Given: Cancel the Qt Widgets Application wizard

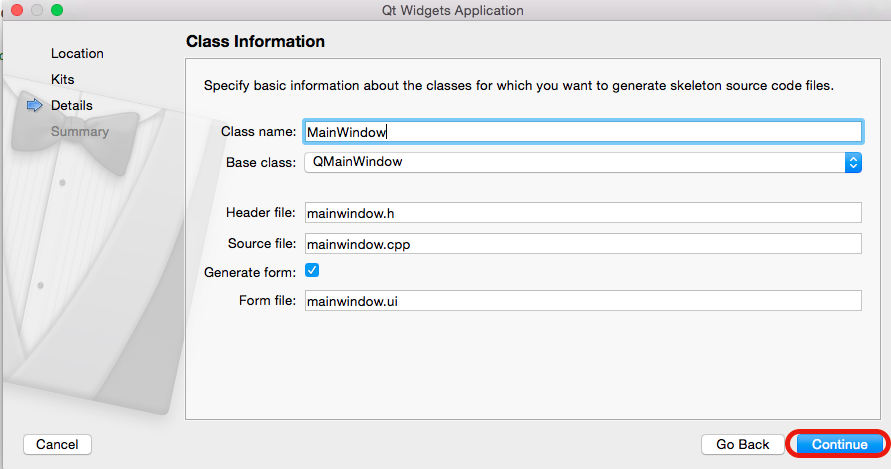Looking at the screenshot, I should [x=57, y=444].
